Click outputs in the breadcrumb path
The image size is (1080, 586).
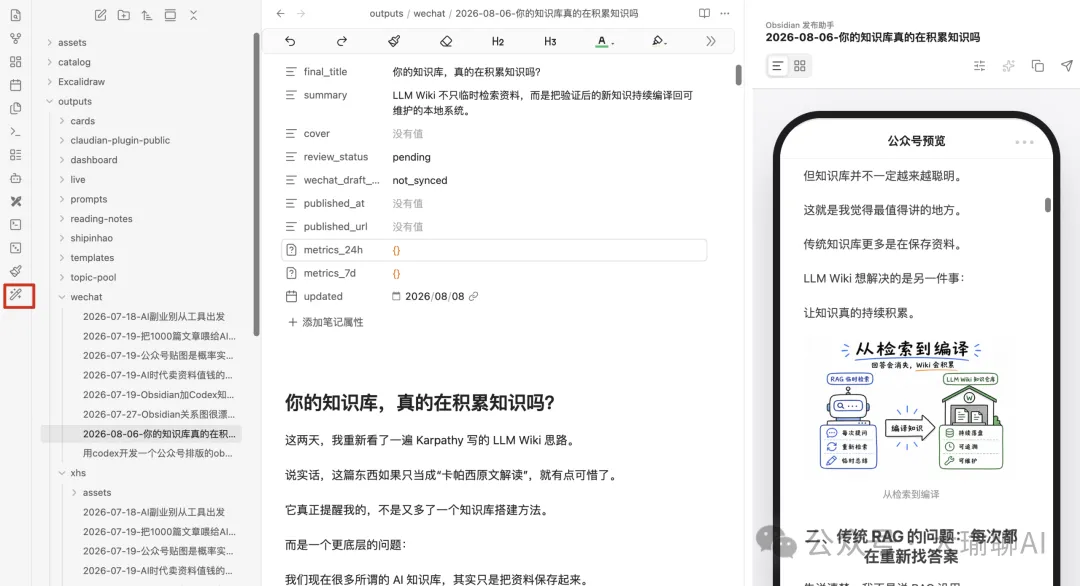point(386,13)
